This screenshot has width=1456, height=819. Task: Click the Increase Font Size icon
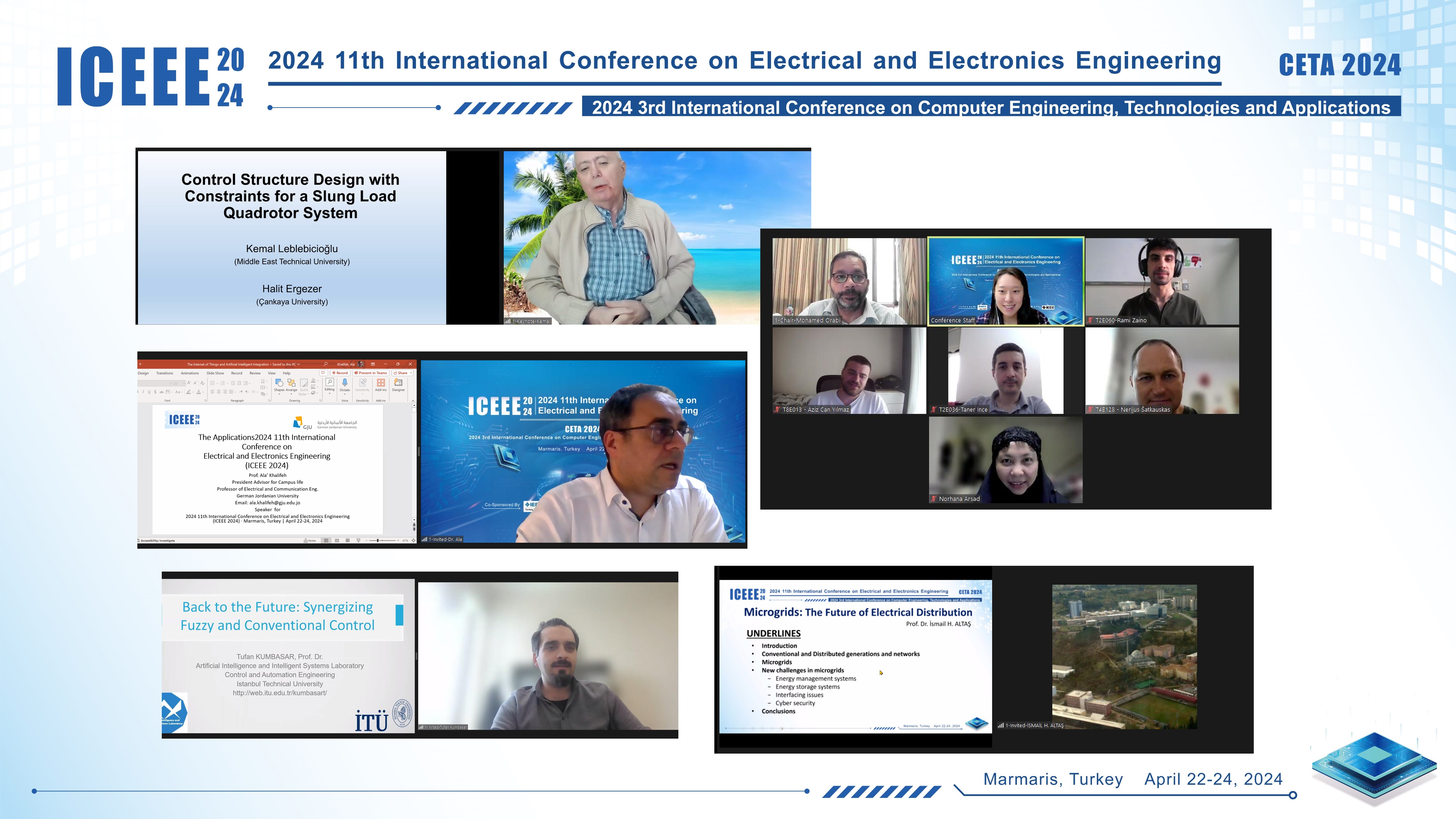(189, 383)
